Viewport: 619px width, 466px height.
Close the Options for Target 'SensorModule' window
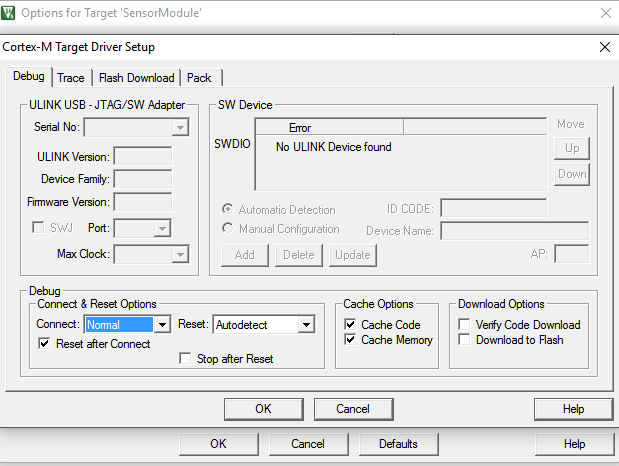pos(606,13)
